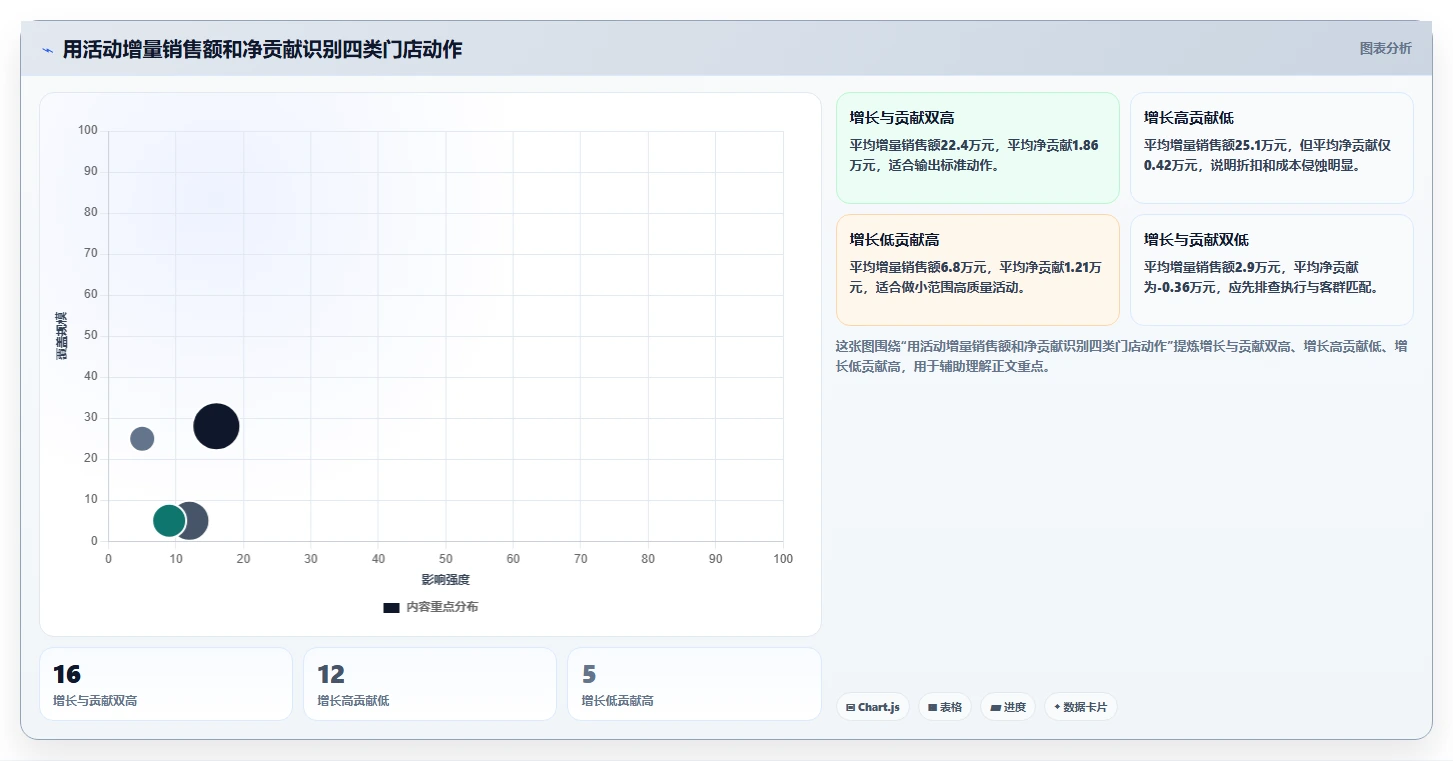Screen dimensions: 1453x761
Task: Click the stat card showing 16
Action: pyautogui.click(x=166, y=684)
